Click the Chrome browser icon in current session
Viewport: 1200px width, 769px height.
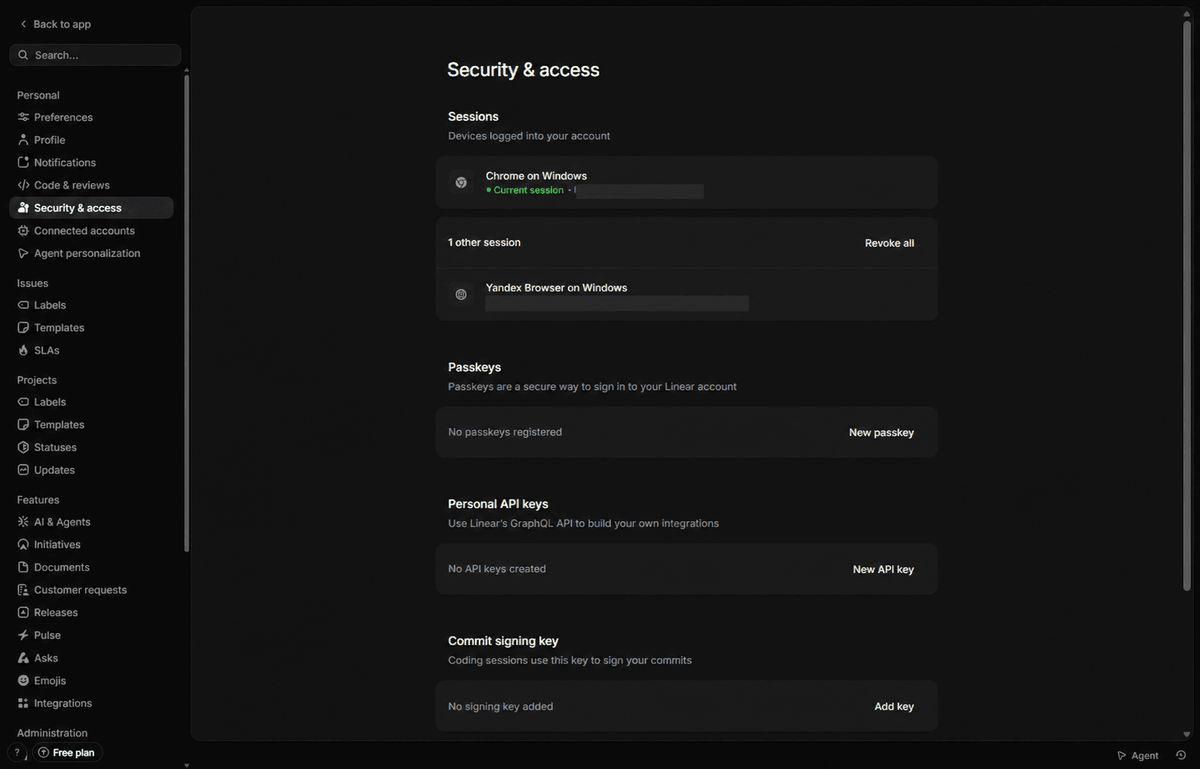pyautogui.click(x=461, y=183)
